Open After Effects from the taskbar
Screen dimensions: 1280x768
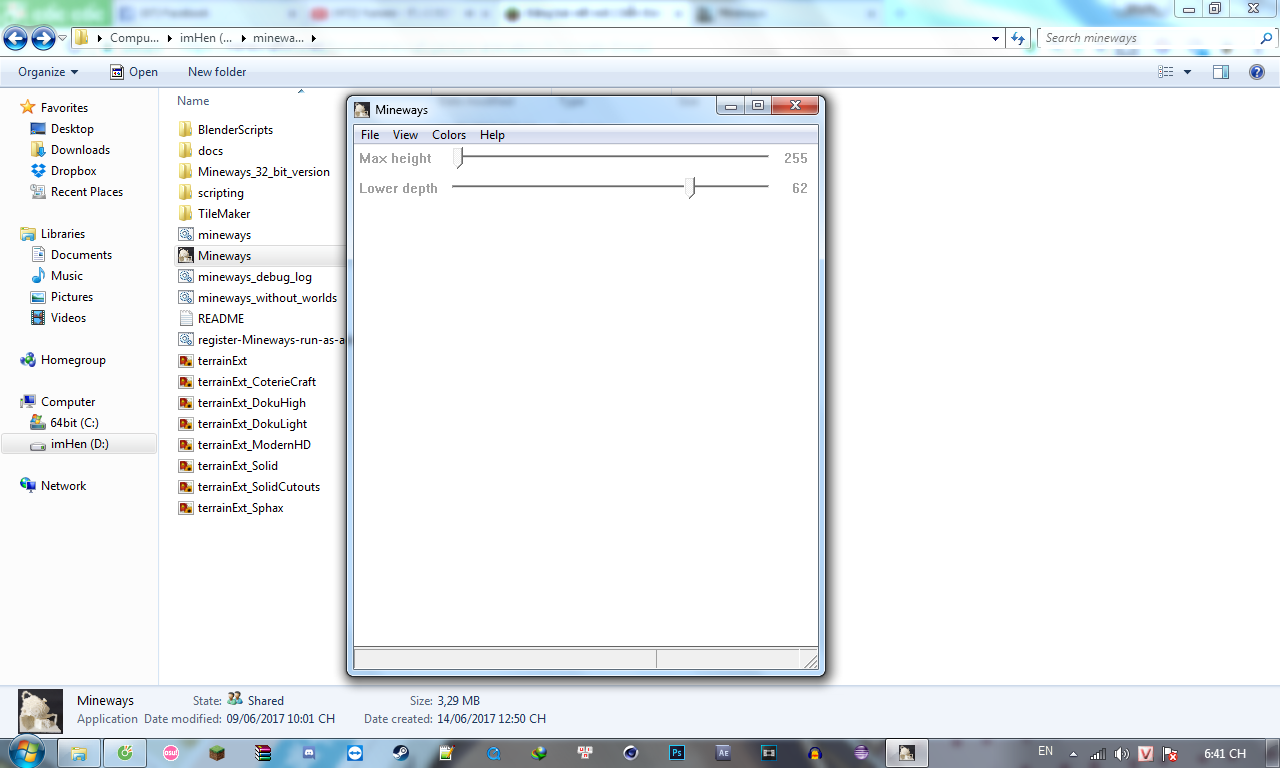coord(723,752)
